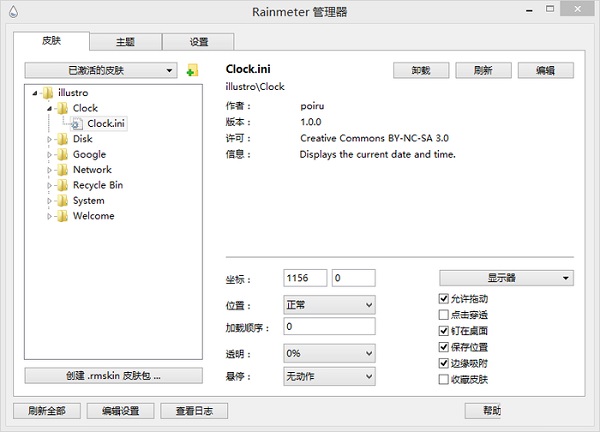The image size is (600, 432).
Task: Close the Rainmeter manager window
Action: [x=577, y=8]
